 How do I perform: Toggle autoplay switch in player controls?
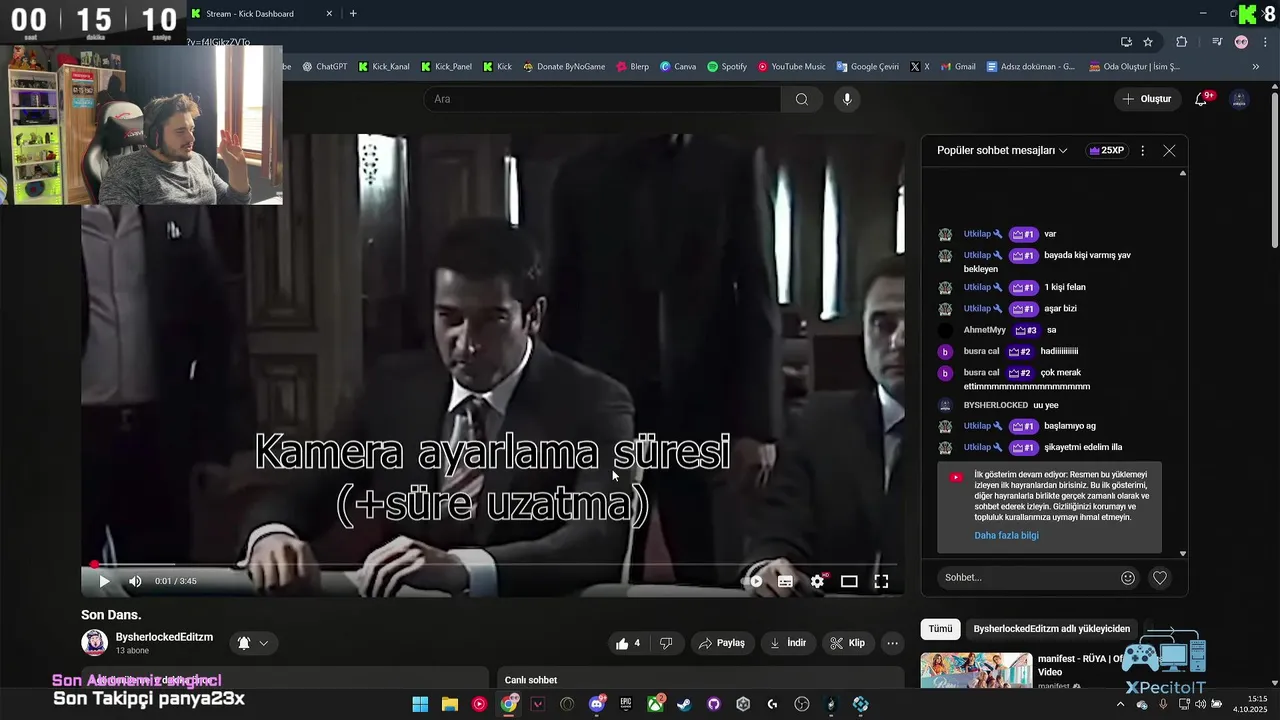[756, 581]
